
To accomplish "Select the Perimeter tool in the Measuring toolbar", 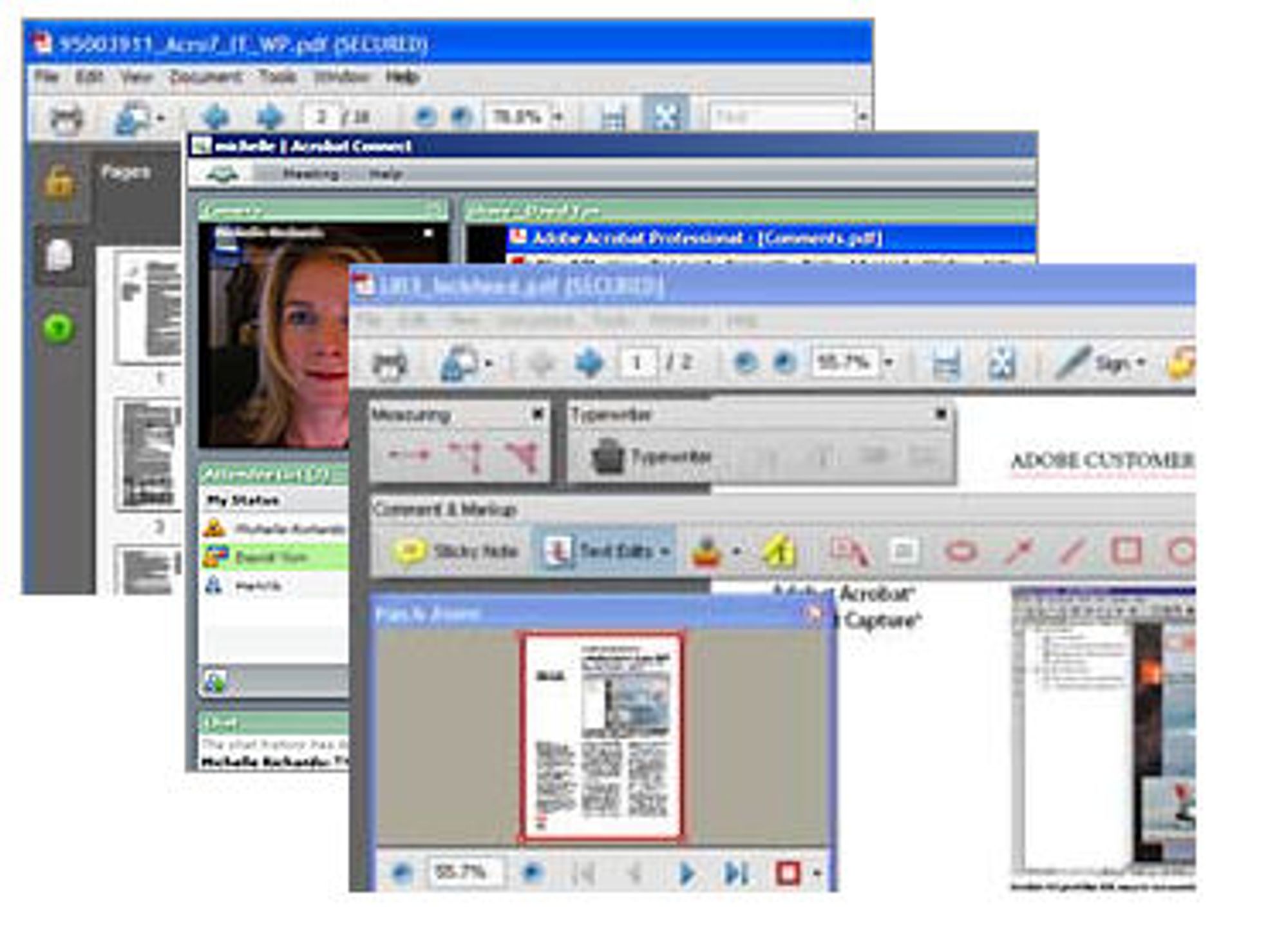I will tap(469, 456).
